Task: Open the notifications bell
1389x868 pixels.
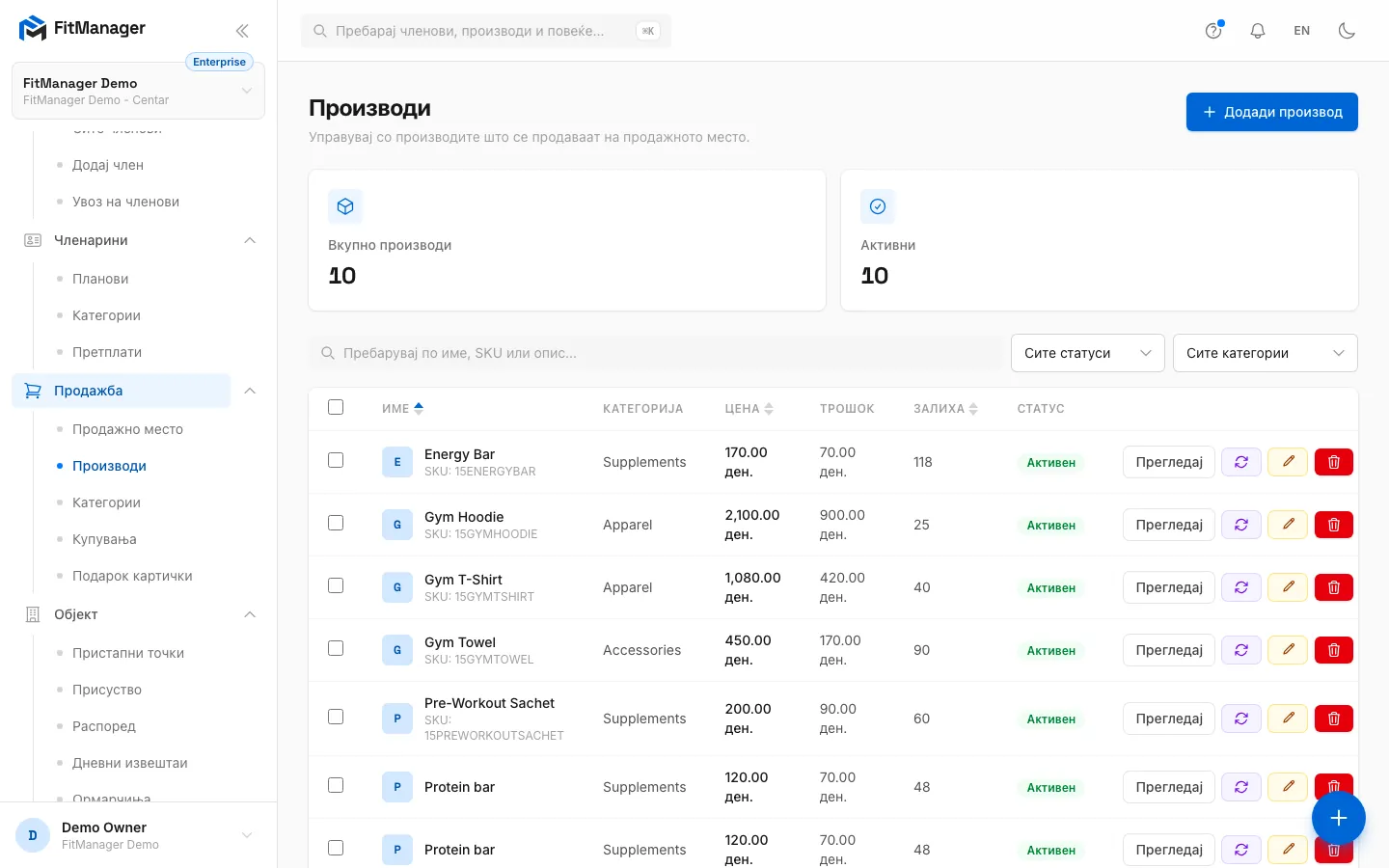Action: [x=1258, y=31]
